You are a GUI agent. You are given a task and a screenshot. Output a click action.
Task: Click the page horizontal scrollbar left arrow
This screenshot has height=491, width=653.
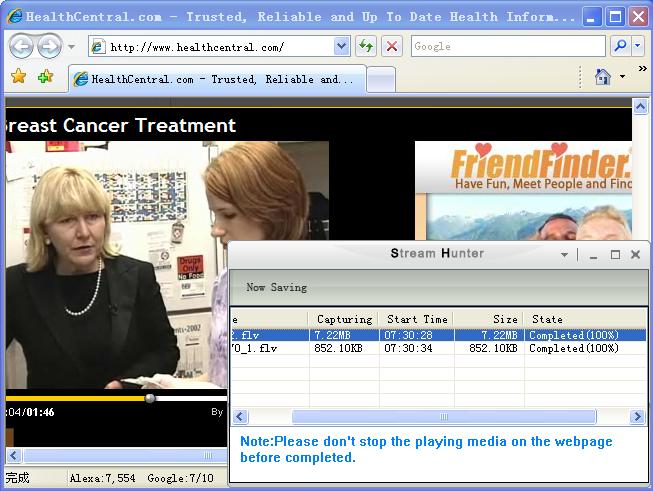click(x=14, y=455)
